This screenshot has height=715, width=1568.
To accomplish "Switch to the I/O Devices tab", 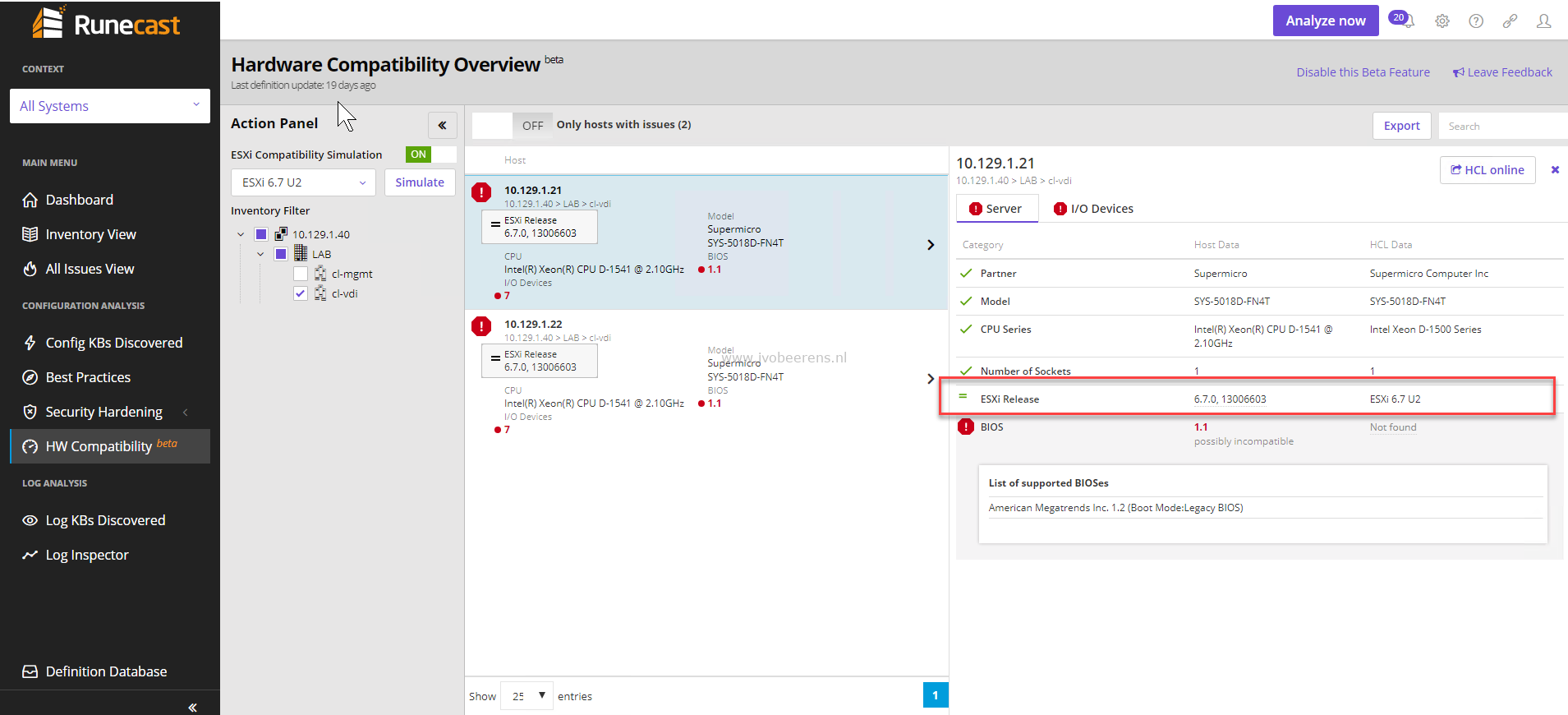I will coord(1094,209).
